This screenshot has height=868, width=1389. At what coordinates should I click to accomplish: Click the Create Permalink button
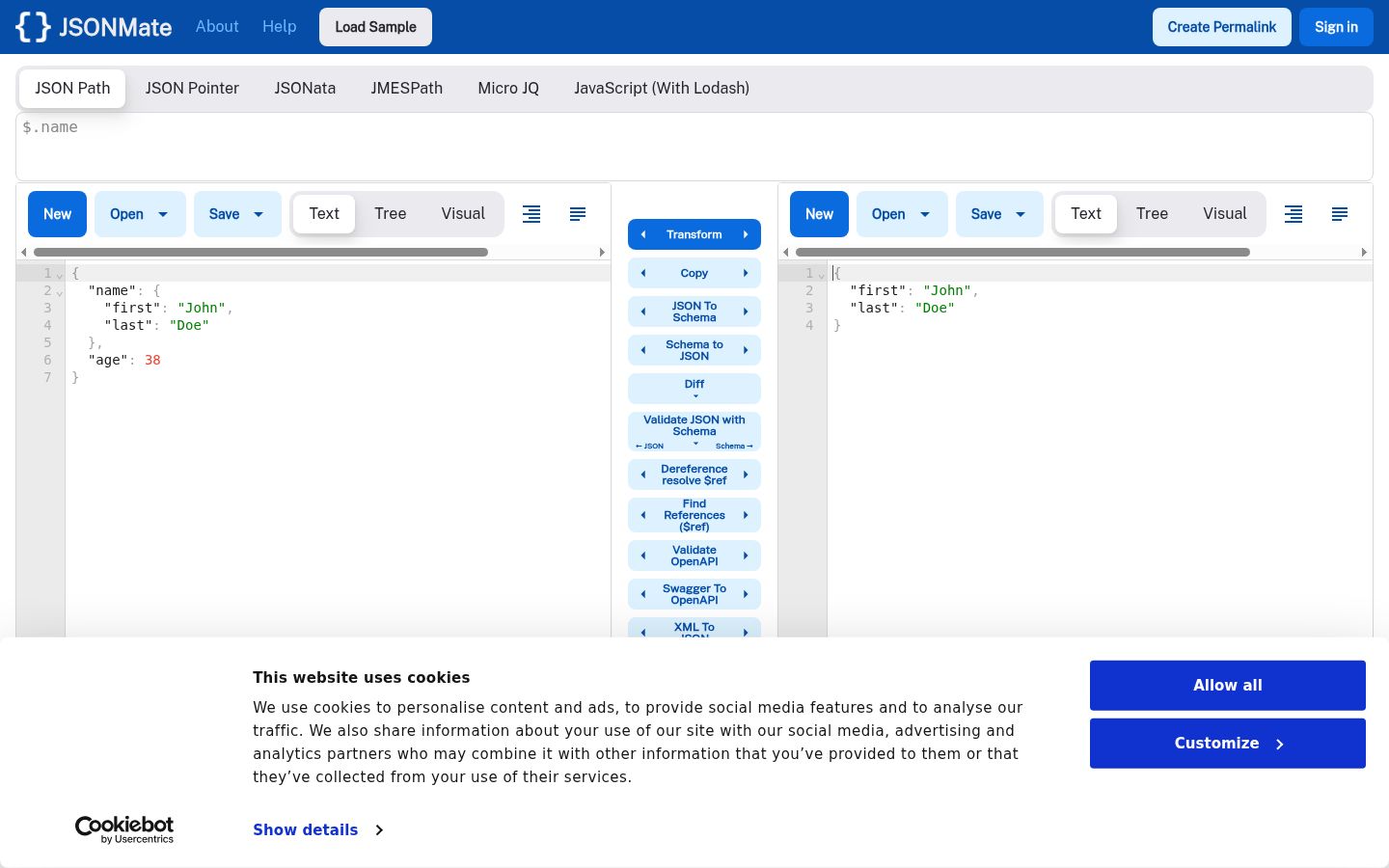pyautogui.click(x=1222, y=27)
